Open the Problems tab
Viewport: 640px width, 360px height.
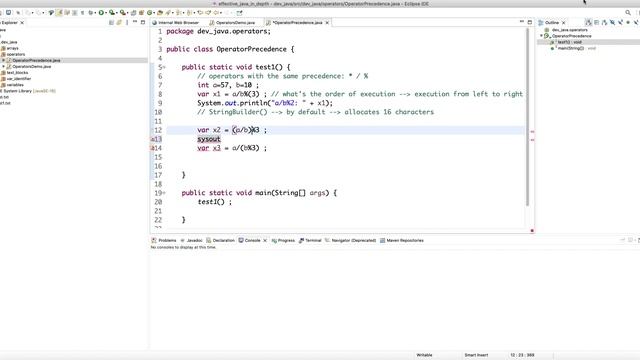(164, 240)
